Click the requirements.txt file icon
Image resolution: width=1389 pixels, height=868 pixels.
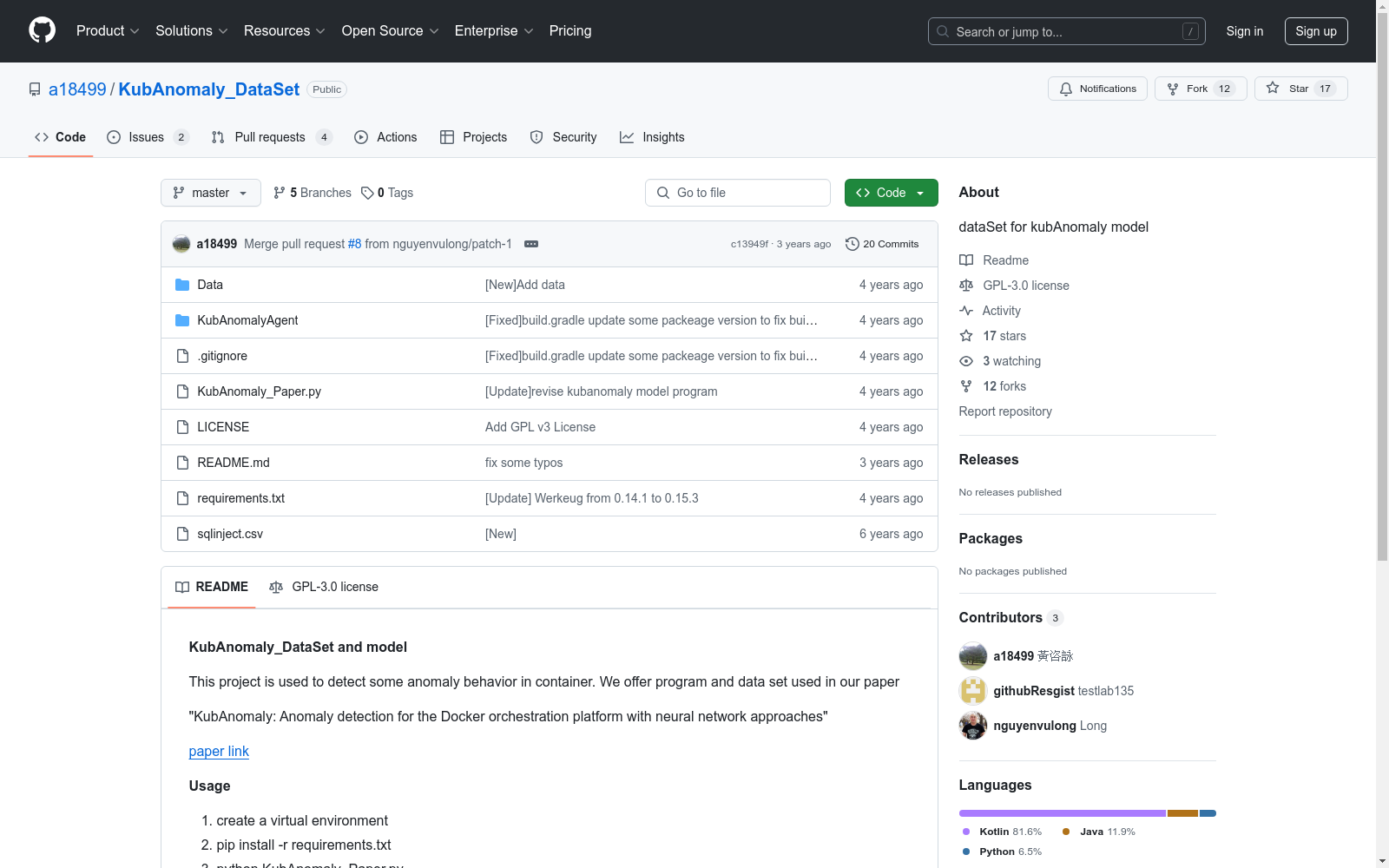pos(182,498)
